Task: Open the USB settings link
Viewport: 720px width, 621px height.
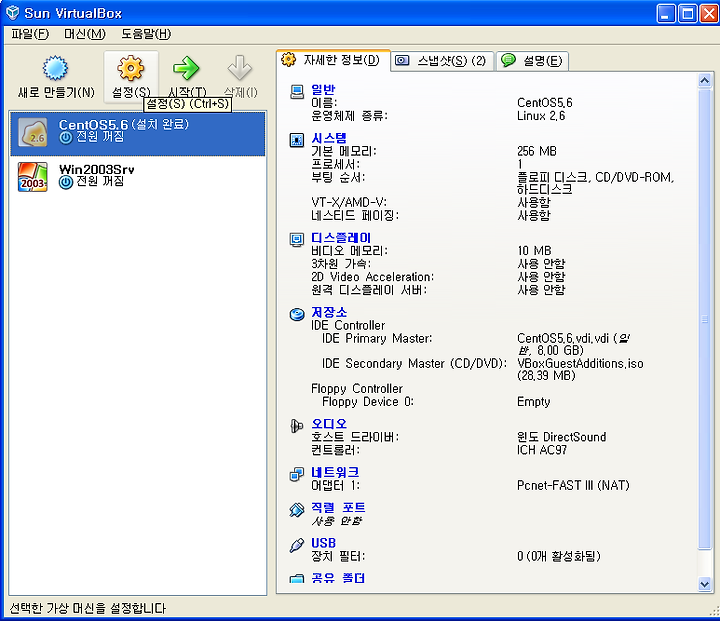Action: pos(323,543)
